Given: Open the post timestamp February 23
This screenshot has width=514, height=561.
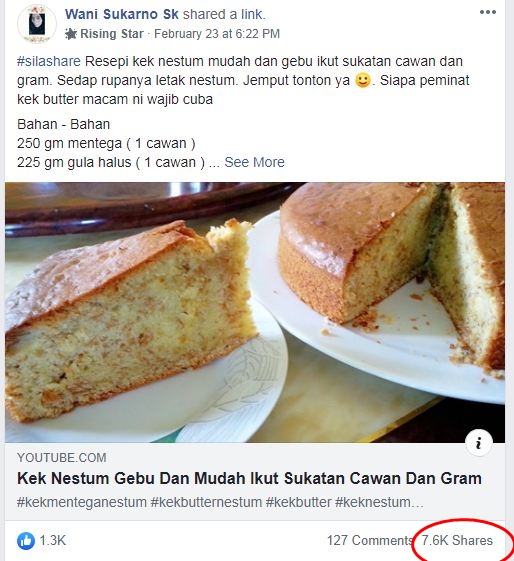Looking at the screenshot, I should click(x=217, y=34).
